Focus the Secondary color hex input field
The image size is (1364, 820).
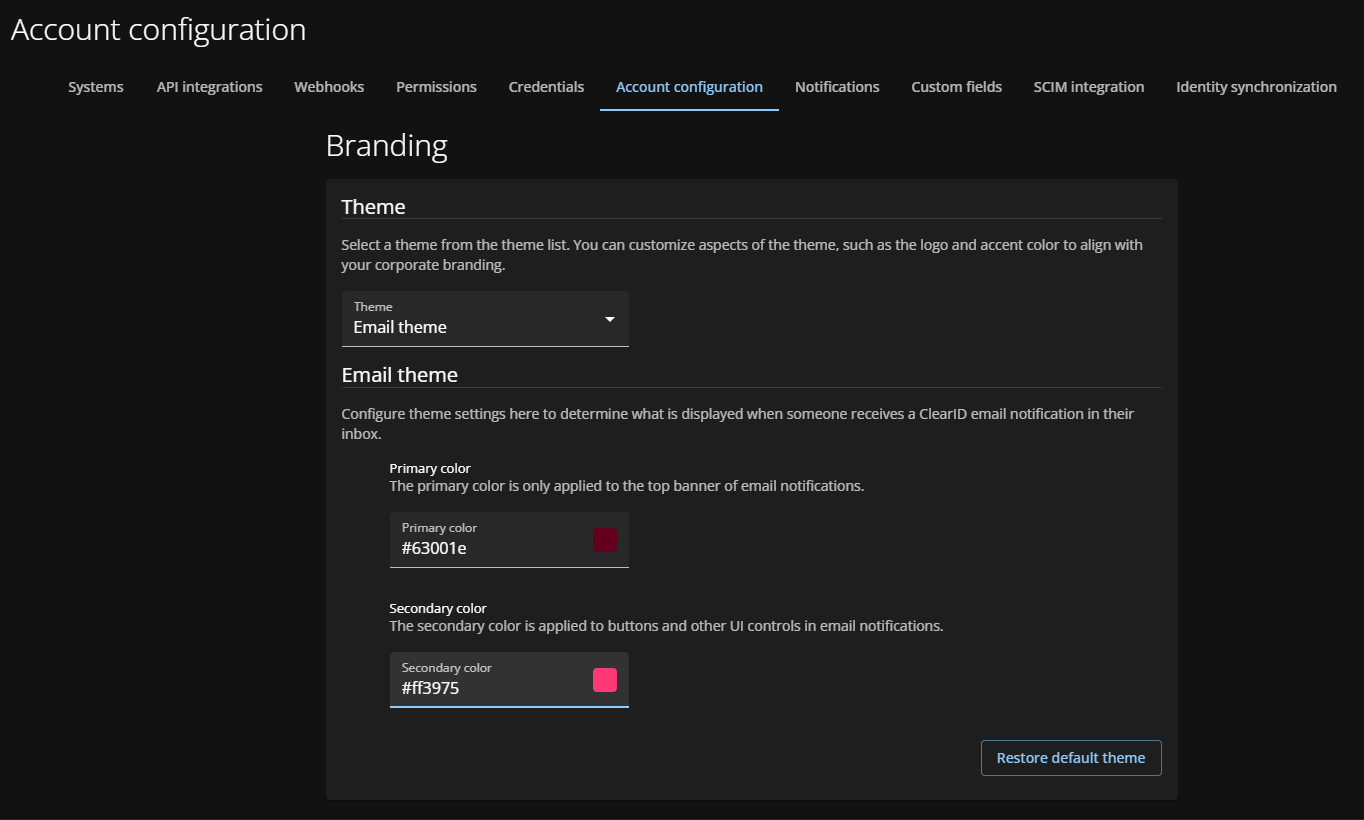[485, 688]
